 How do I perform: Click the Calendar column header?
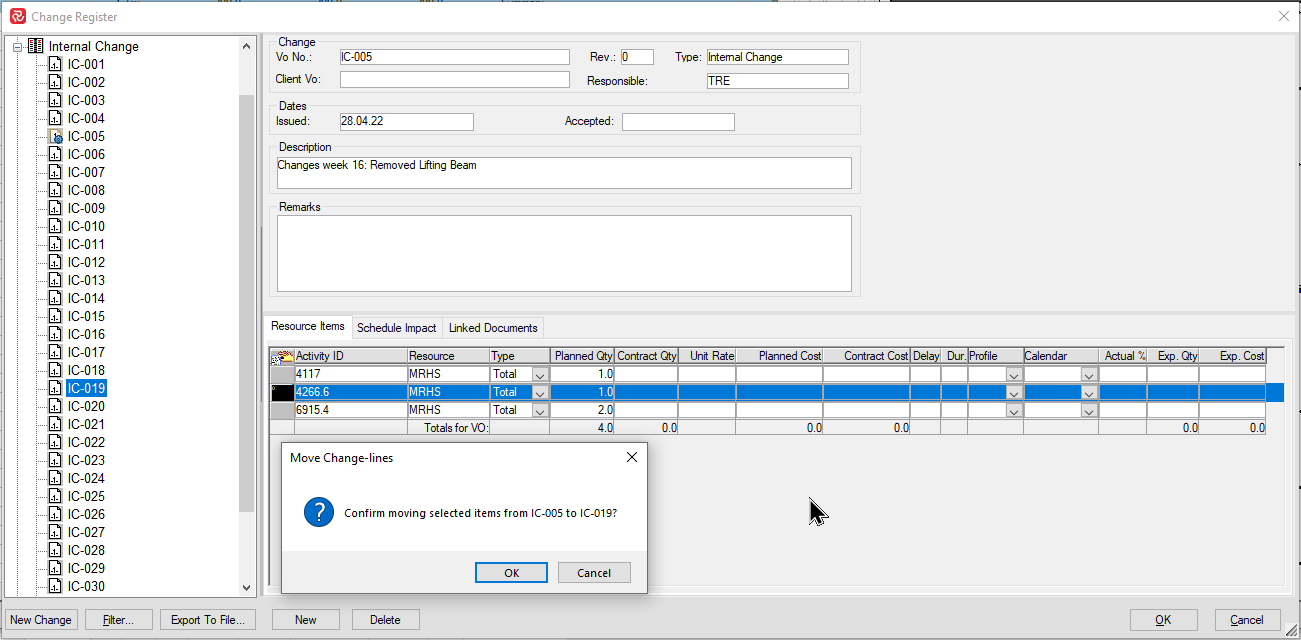click(x=1060, y=356)
